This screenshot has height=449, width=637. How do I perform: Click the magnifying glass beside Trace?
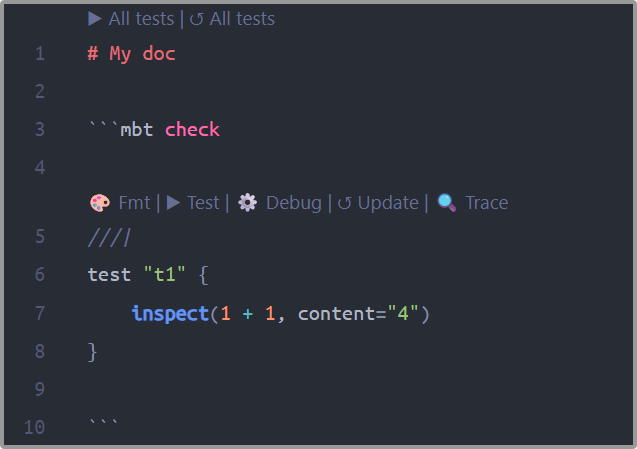tap(446, 202)
